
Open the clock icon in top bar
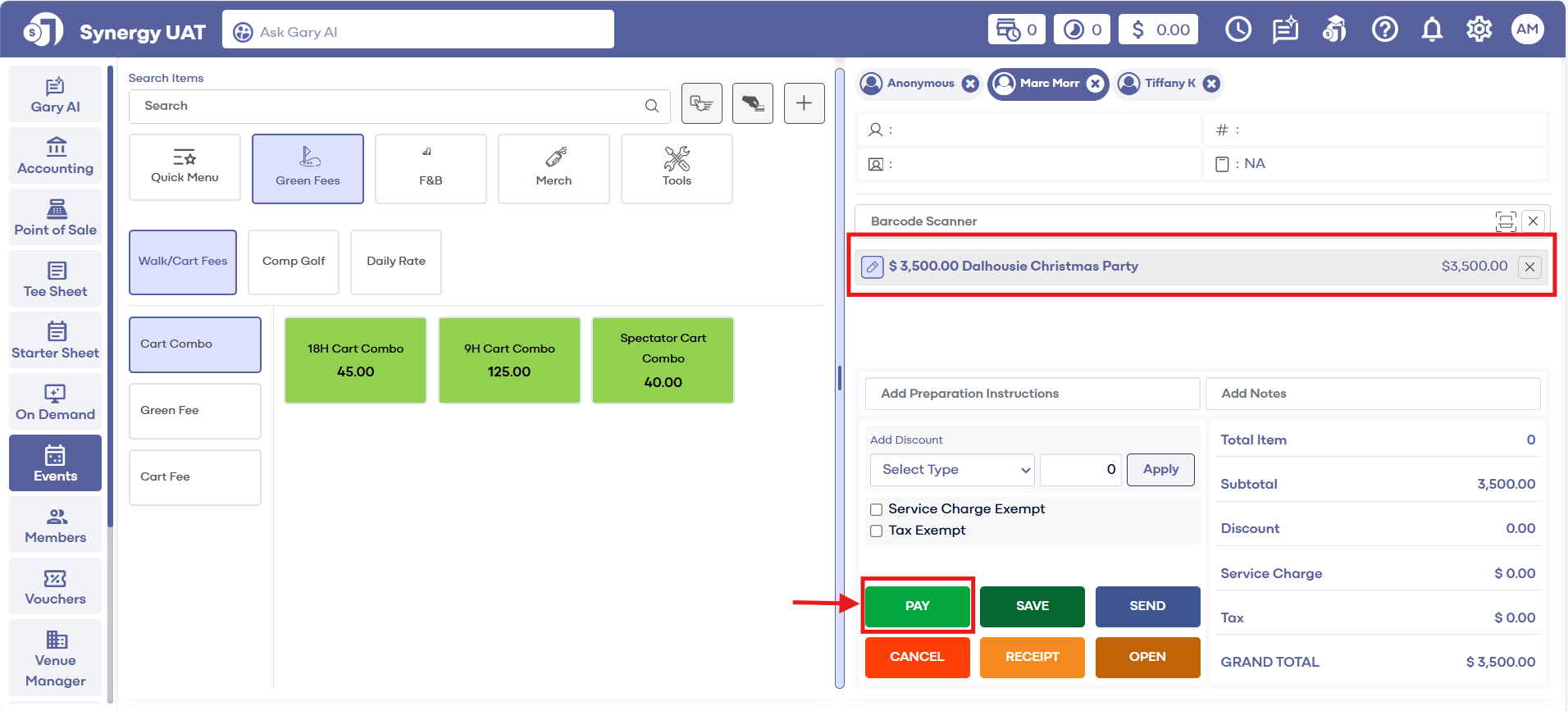click(x=1238, y=30)
